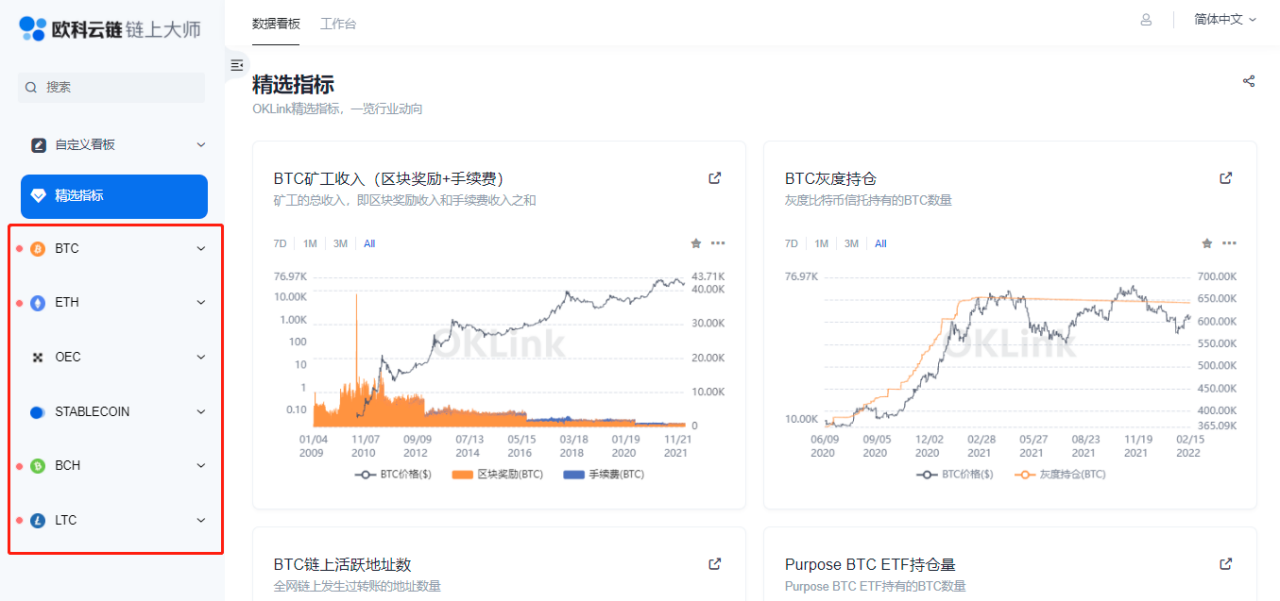Star the BTC灰度持仓 chart as favorite
The height and width of the screenshot is (601, 1280).
click(1207, 243)
